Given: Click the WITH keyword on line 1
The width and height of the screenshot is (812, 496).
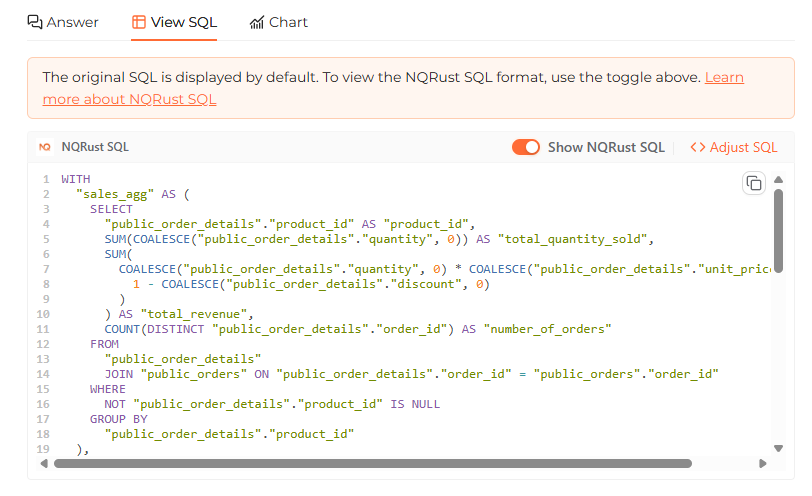Looking at the screenshot, I should (76, 179).
